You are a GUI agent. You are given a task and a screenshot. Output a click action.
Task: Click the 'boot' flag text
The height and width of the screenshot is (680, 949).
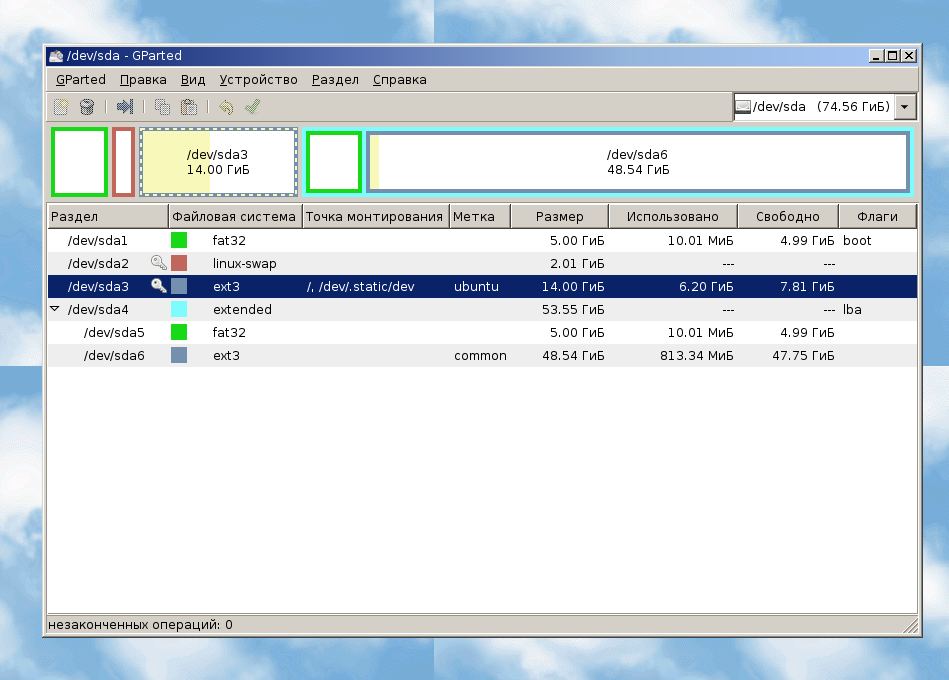pyautogui.click(x=857, y=240)
